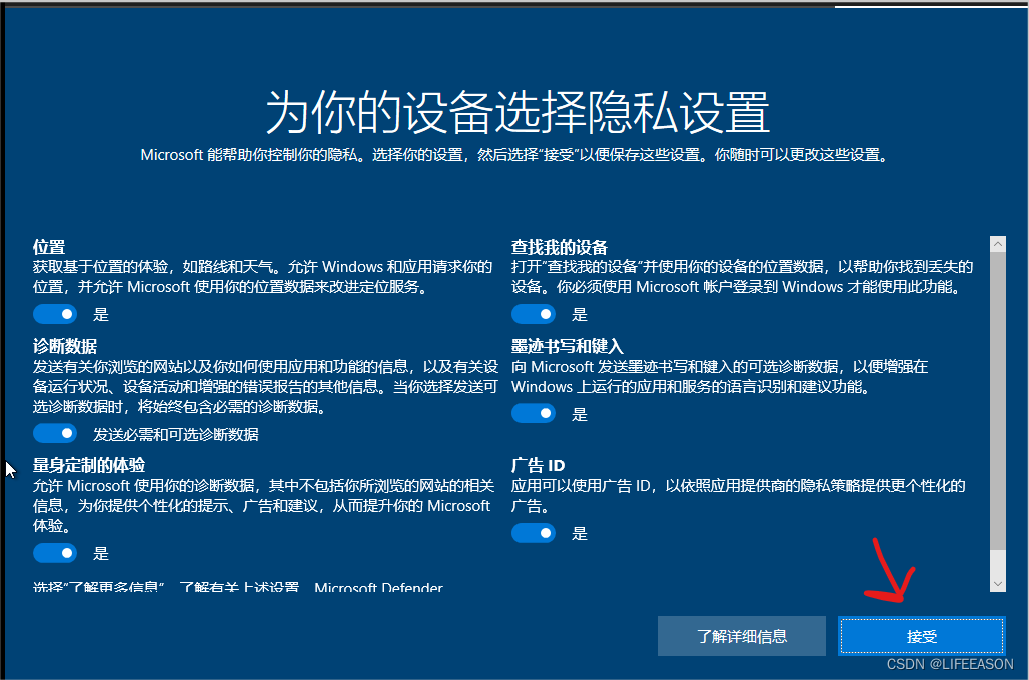The image size is (1029, 680).
Task: Click the scrollbar down arrow
Action: click(998, 584)
